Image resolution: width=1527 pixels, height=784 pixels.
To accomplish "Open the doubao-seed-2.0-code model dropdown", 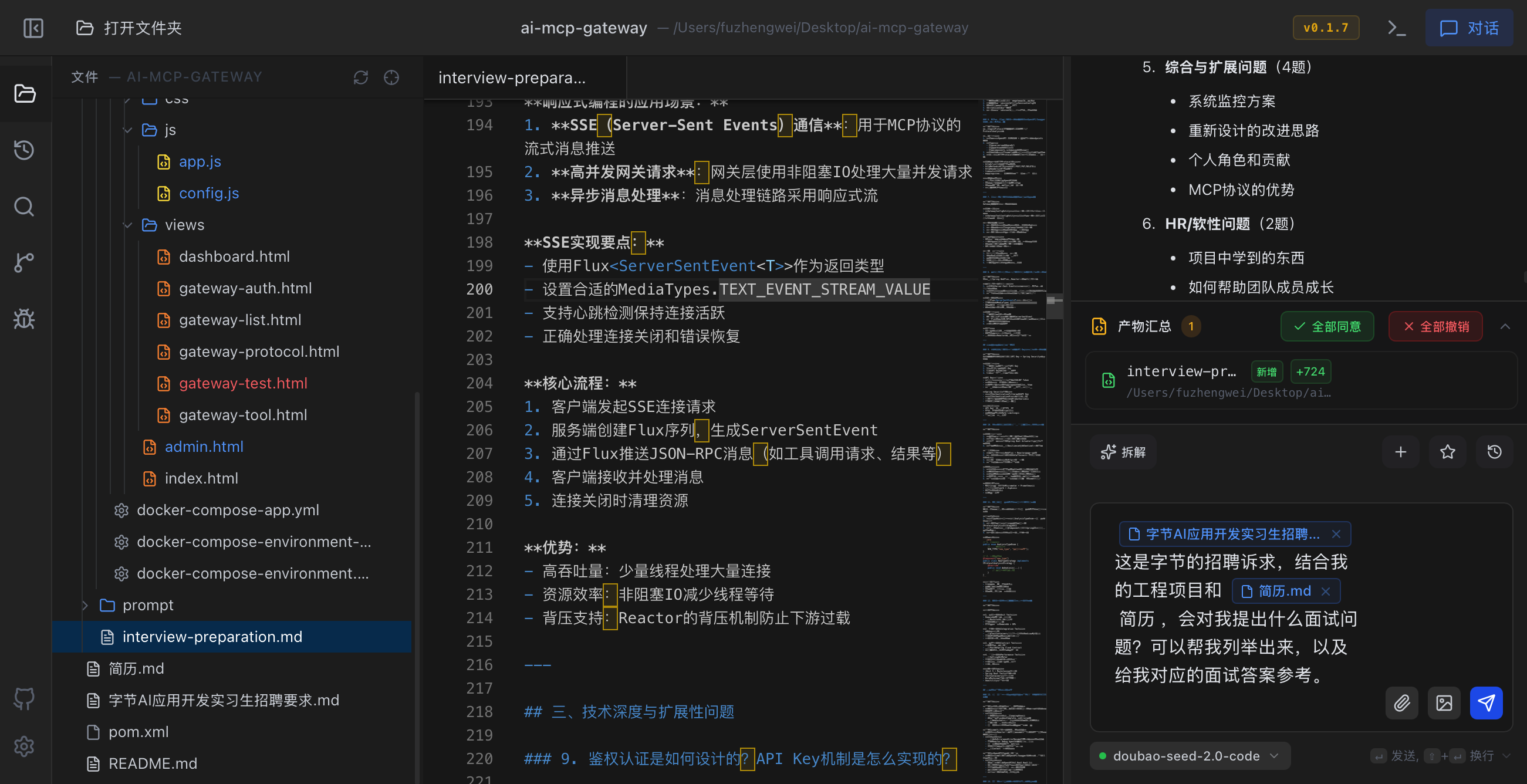I will click(1189, 756).
